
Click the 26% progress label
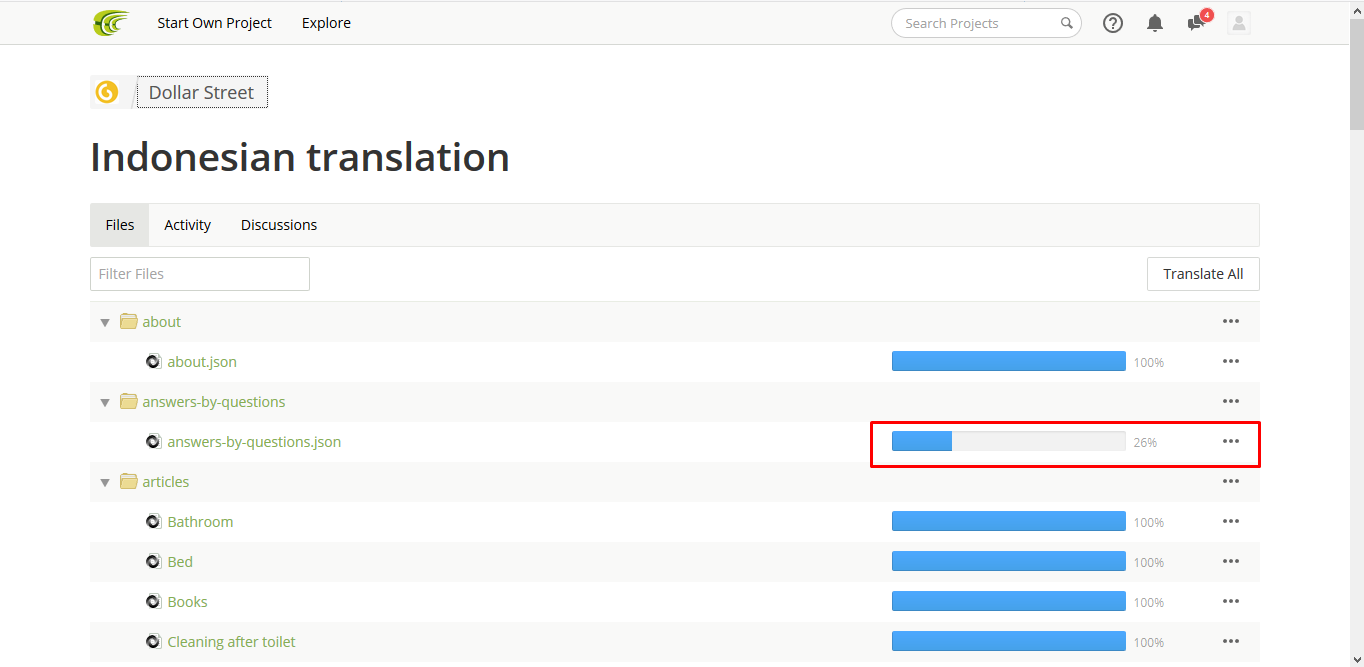click(1145, 442)
